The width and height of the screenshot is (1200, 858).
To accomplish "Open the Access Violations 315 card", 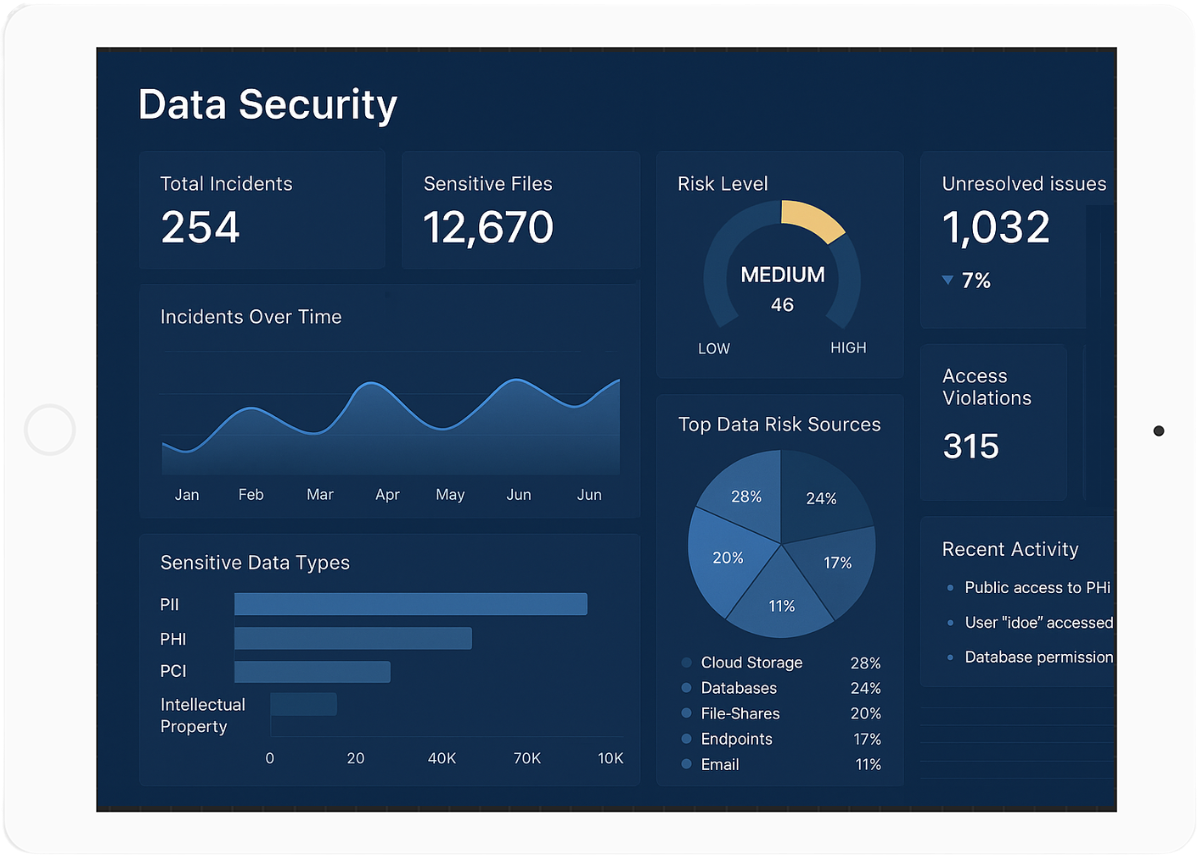I will click(x=992, y=422).
